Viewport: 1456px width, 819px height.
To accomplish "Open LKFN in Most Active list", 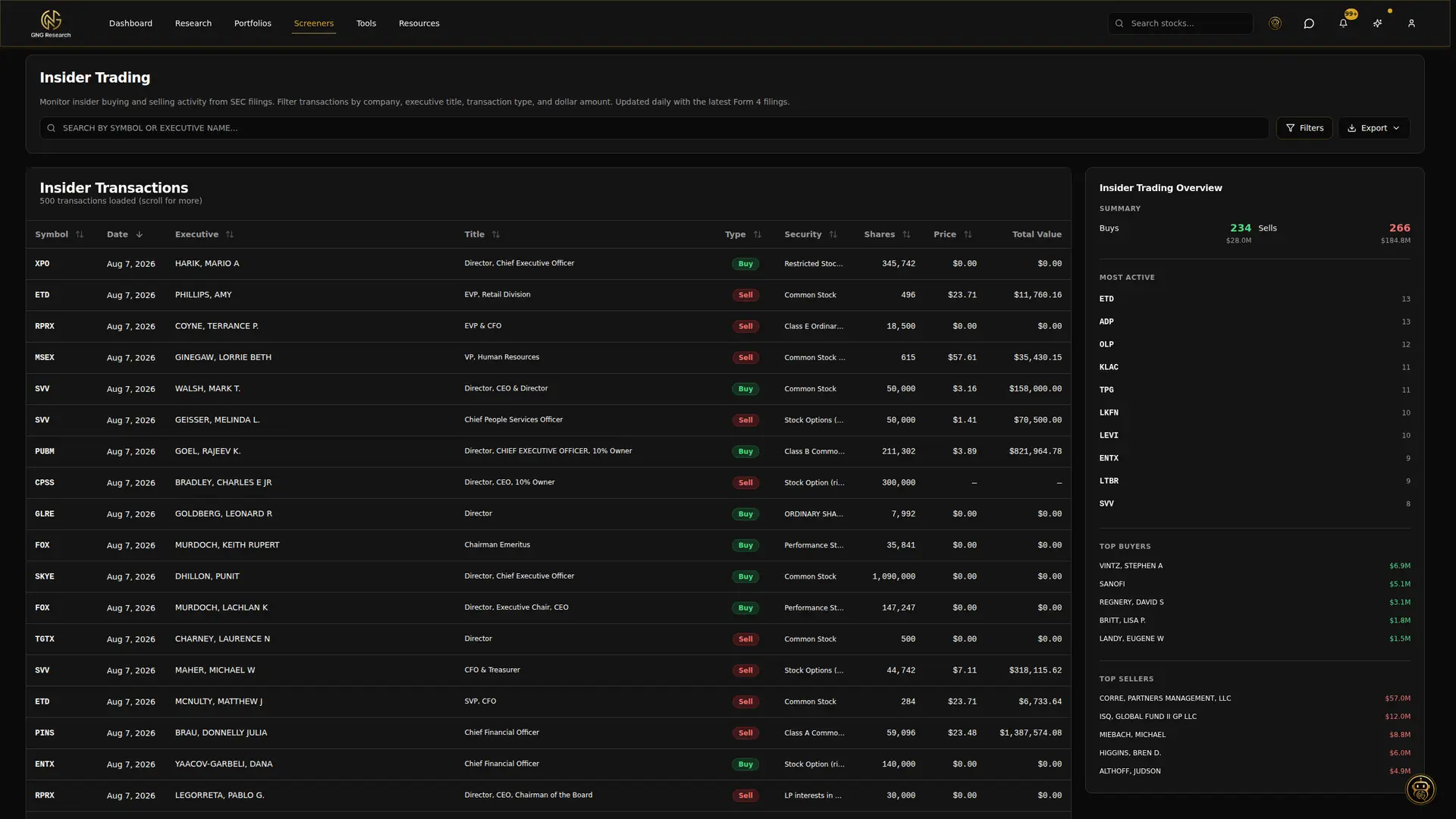I will pos(1109,413).
